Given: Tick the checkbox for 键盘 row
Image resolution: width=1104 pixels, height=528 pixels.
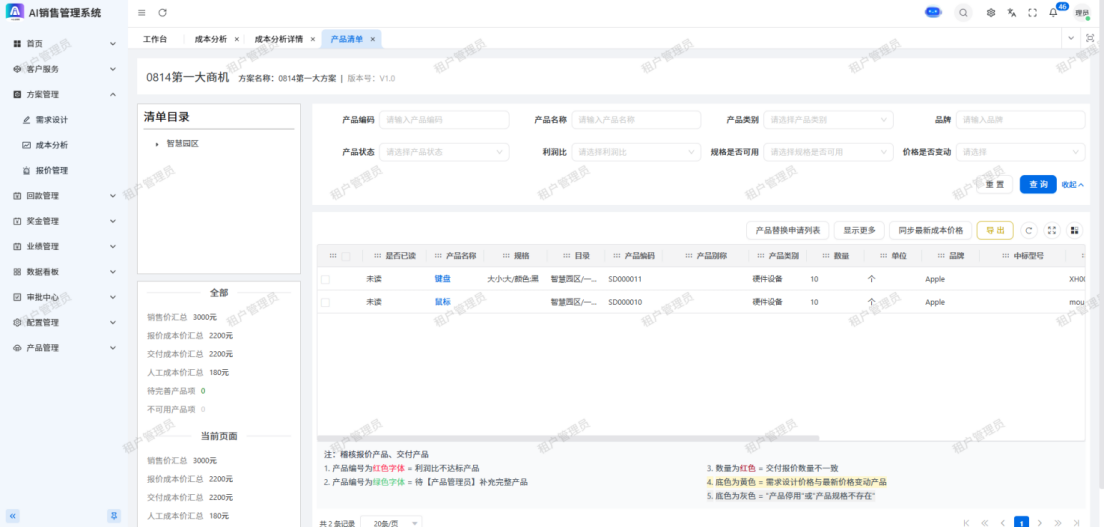Looking at the screenshot, I should click(x=325, y=279).
